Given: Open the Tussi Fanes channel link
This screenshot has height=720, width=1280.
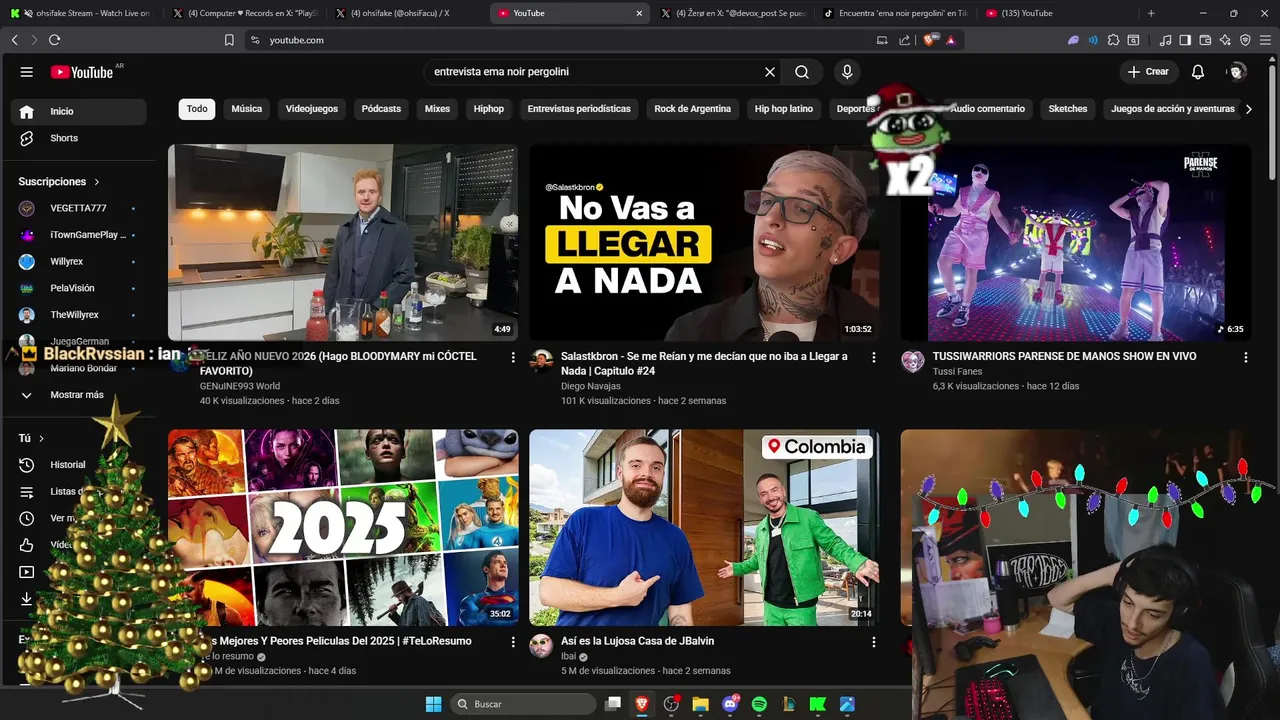Looking at the screenshot, I should click(x=957, y=371).
